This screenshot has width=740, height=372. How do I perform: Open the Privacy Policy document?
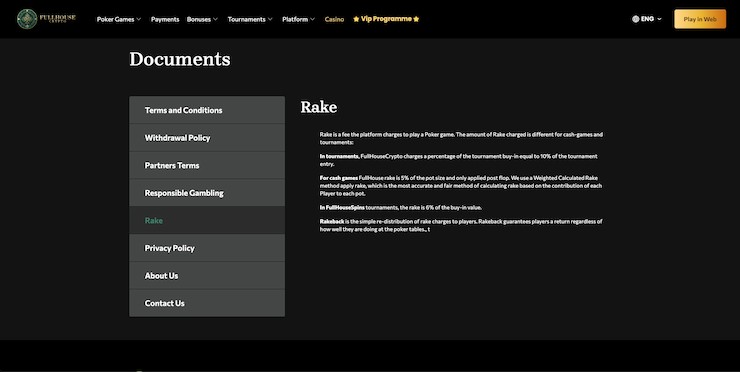tap(207, 248)
